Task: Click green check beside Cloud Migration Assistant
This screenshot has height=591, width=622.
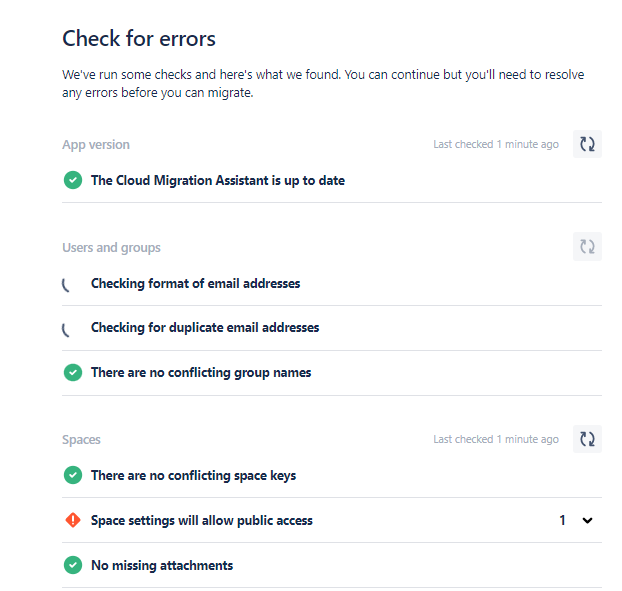Action: 73,180
